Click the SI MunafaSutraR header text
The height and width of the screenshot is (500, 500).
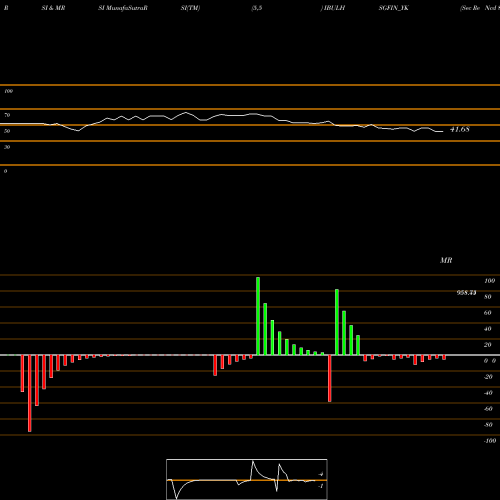click(123, 8)
